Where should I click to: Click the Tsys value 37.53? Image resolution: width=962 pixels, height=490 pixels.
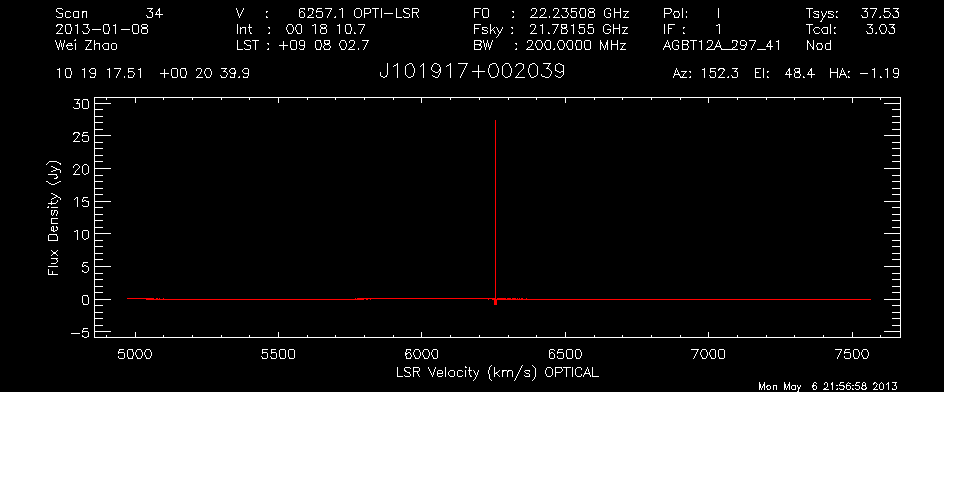(x=880, y=13)
